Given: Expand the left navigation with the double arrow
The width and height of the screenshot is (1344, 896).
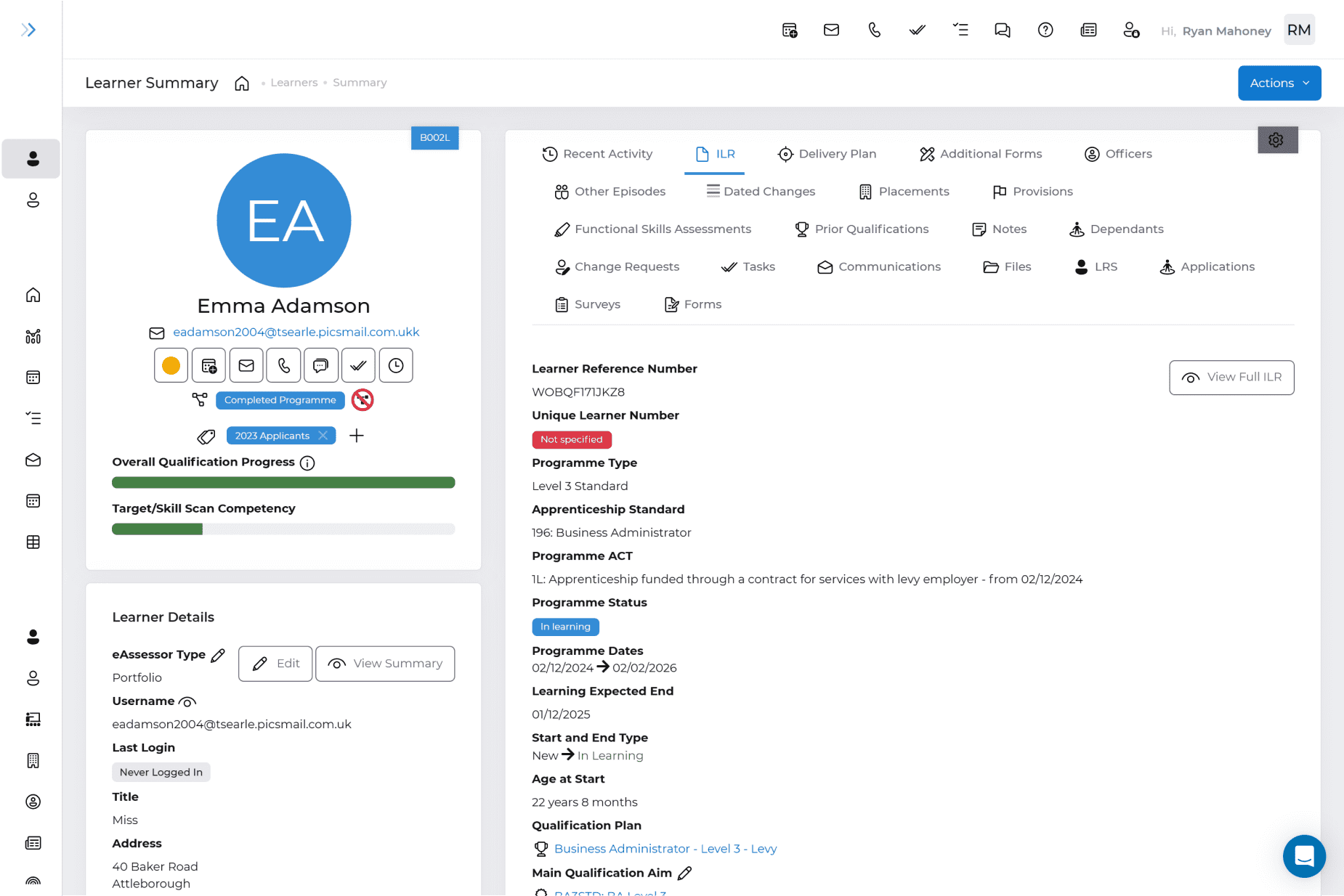Looking at the screenshot, I should point(28,29).
